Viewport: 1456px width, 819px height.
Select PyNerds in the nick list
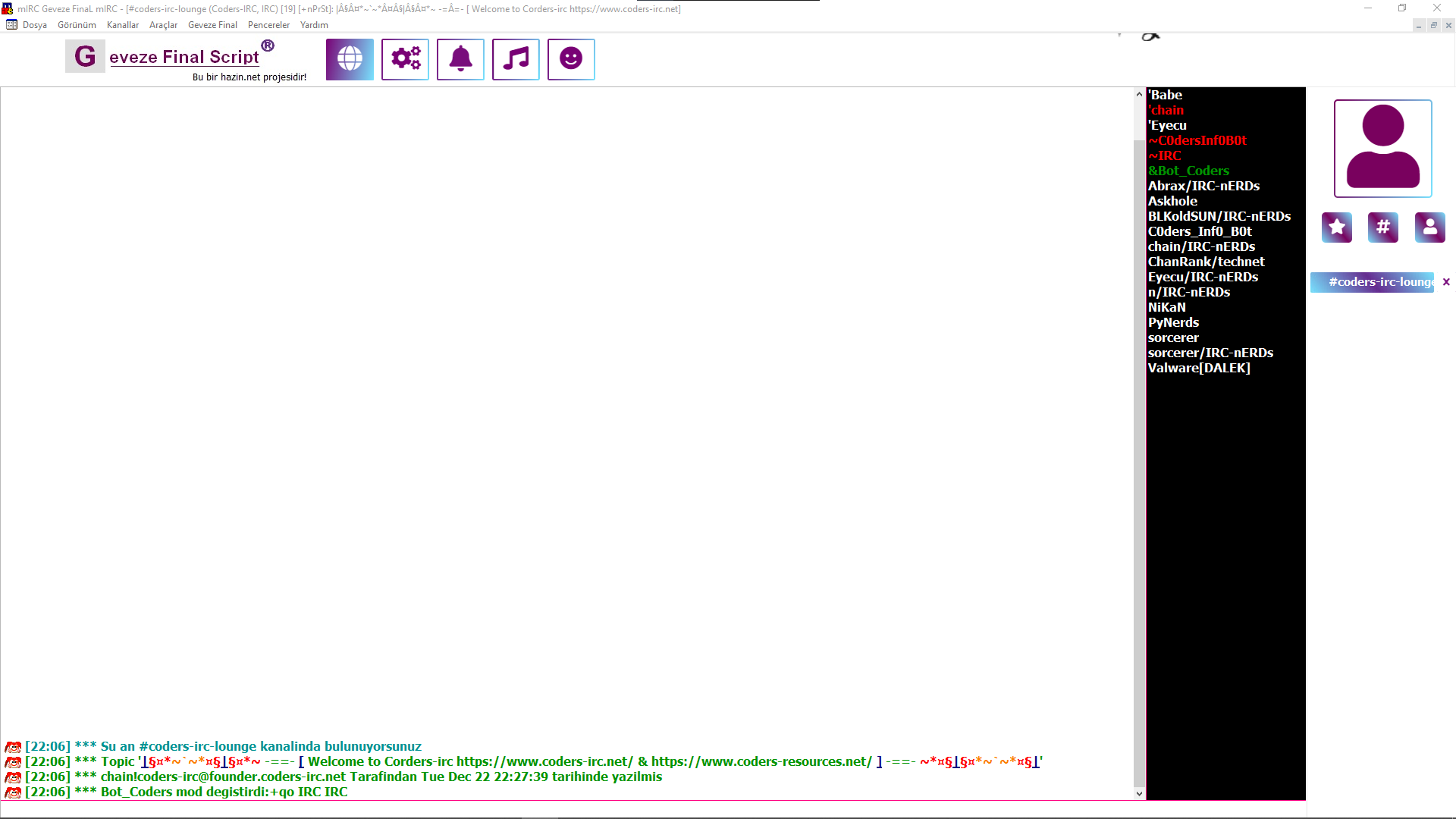(1173, 322)
